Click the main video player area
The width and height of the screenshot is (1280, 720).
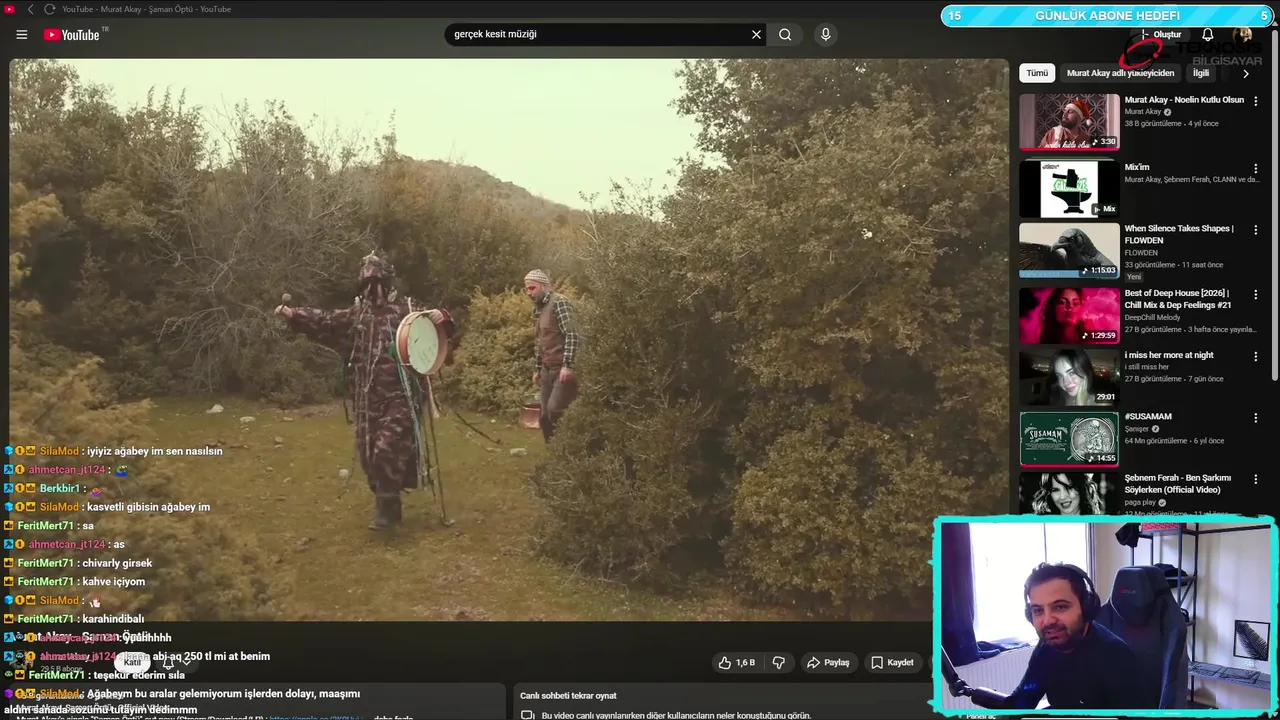(x=509, y=340)
